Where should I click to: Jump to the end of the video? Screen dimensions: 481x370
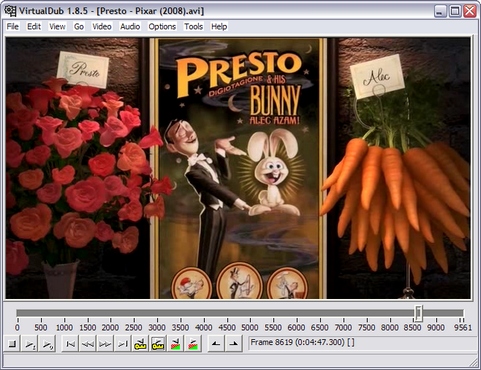click(x=122, y=344)
